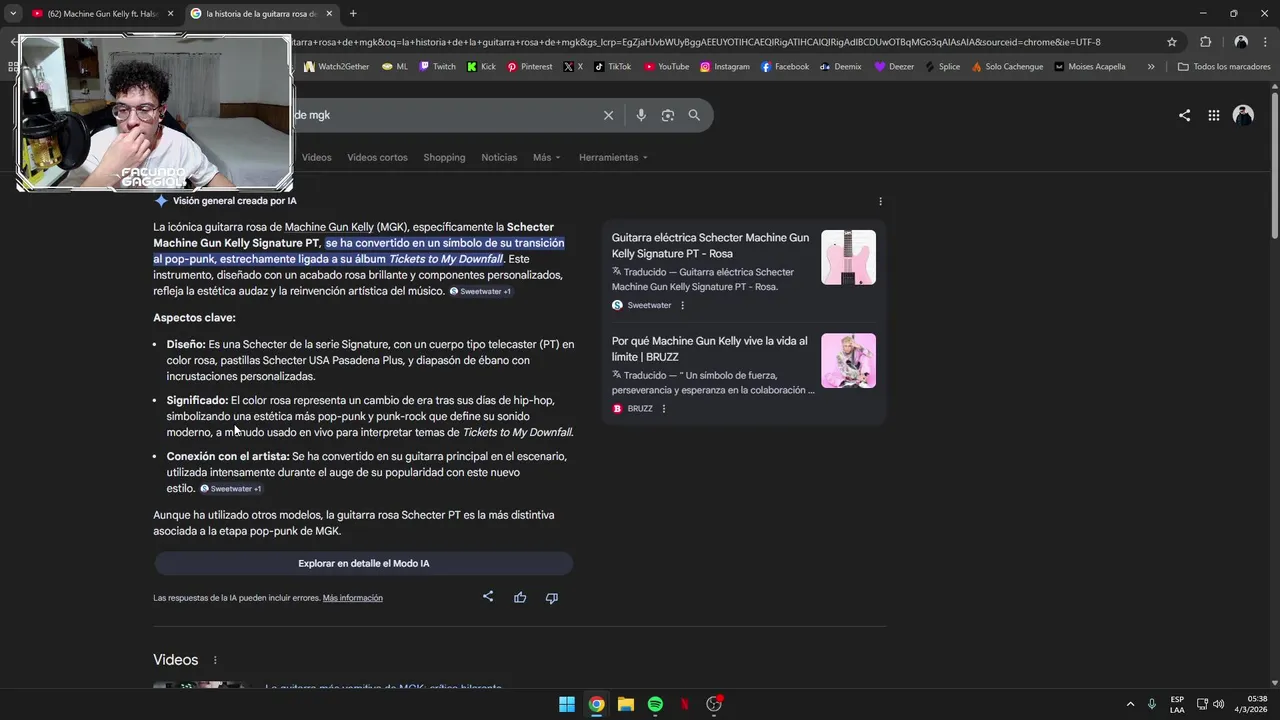Open the taskbar volume control
1280x720 pixels.
click(x=1218, y=704)
